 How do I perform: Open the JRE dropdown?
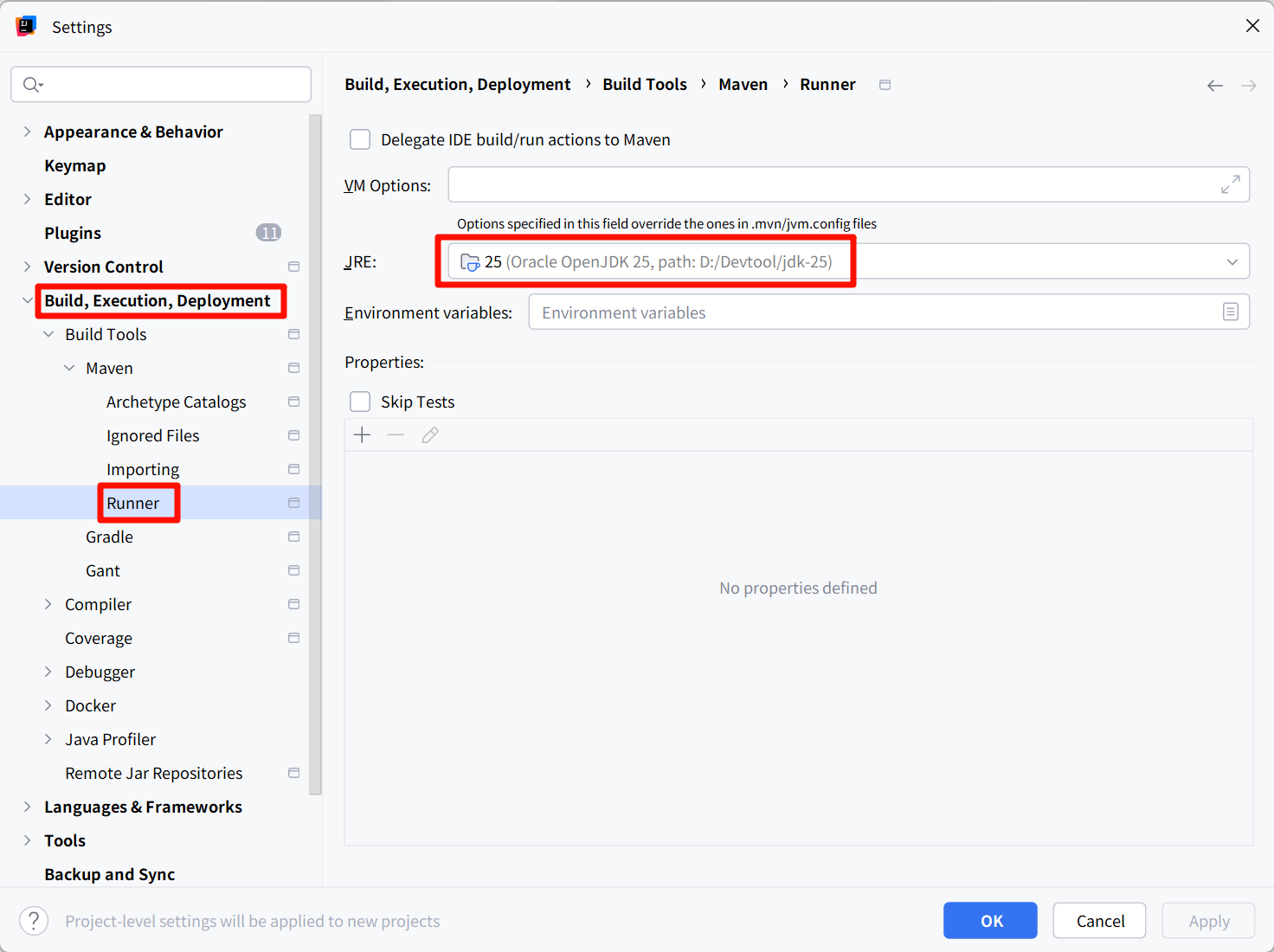[x=1232, y=262]
